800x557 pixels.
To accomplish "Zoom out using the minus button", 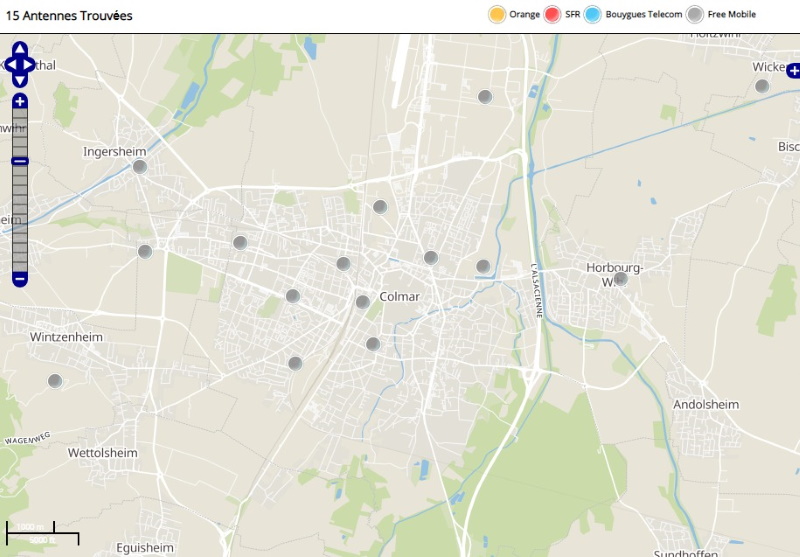I will pos(20,278).
